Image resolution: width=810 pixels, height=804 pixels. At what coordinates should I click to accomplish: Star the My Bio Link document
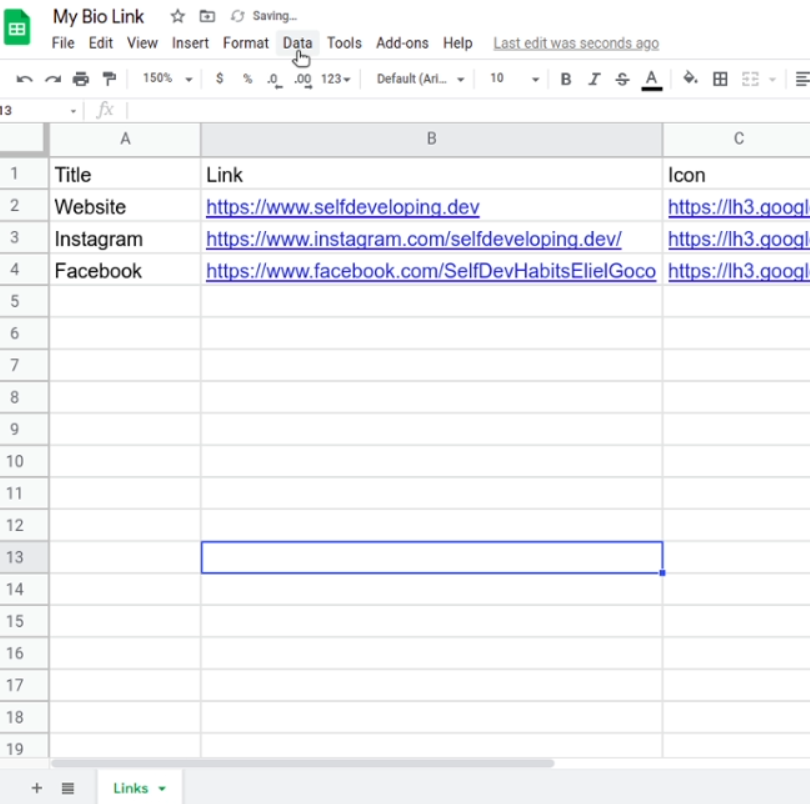click(178, 17)
